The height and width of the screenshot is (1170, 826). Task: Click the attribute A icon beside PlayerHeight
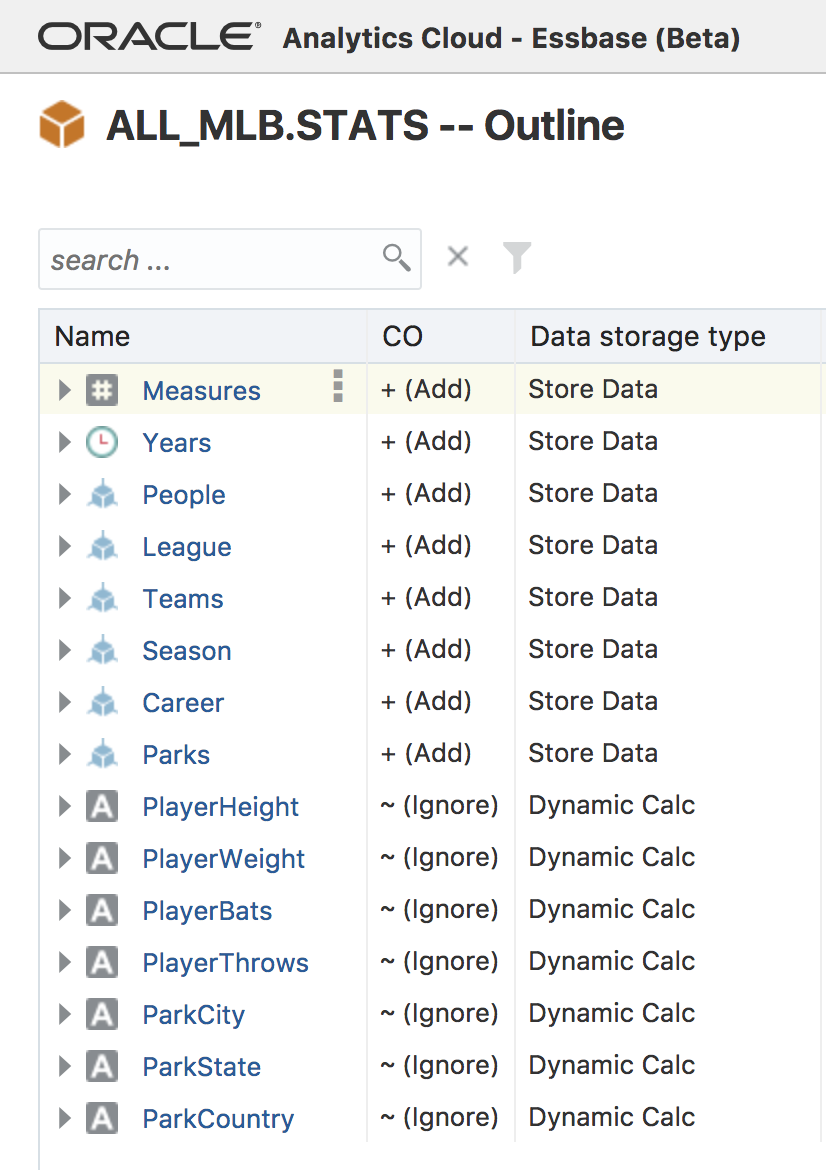point(101,806)
